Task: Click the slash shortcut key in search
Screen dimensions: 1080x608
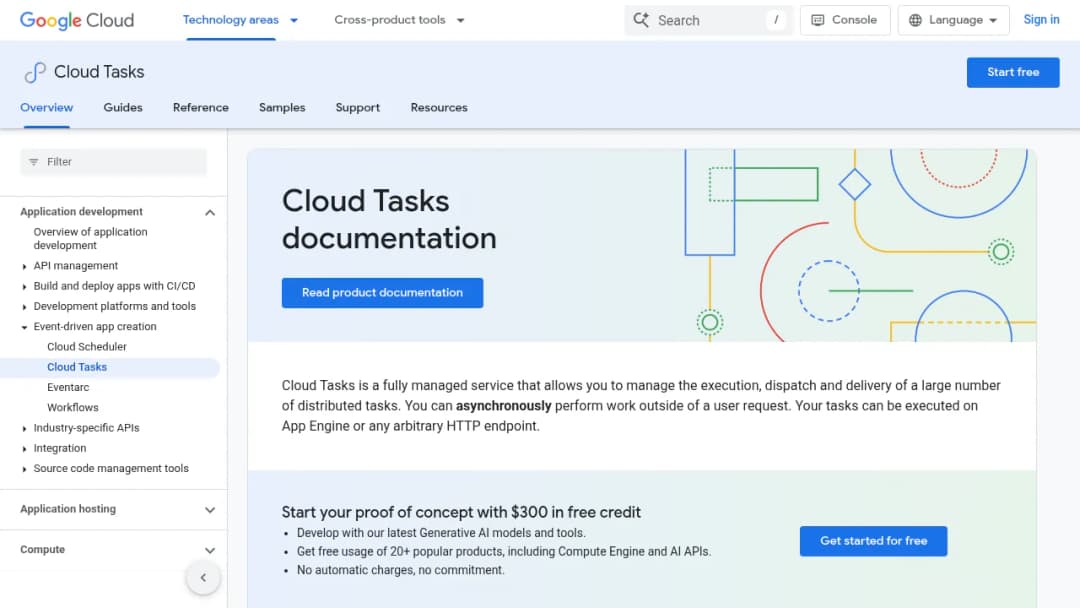Action: coord(776,20)
